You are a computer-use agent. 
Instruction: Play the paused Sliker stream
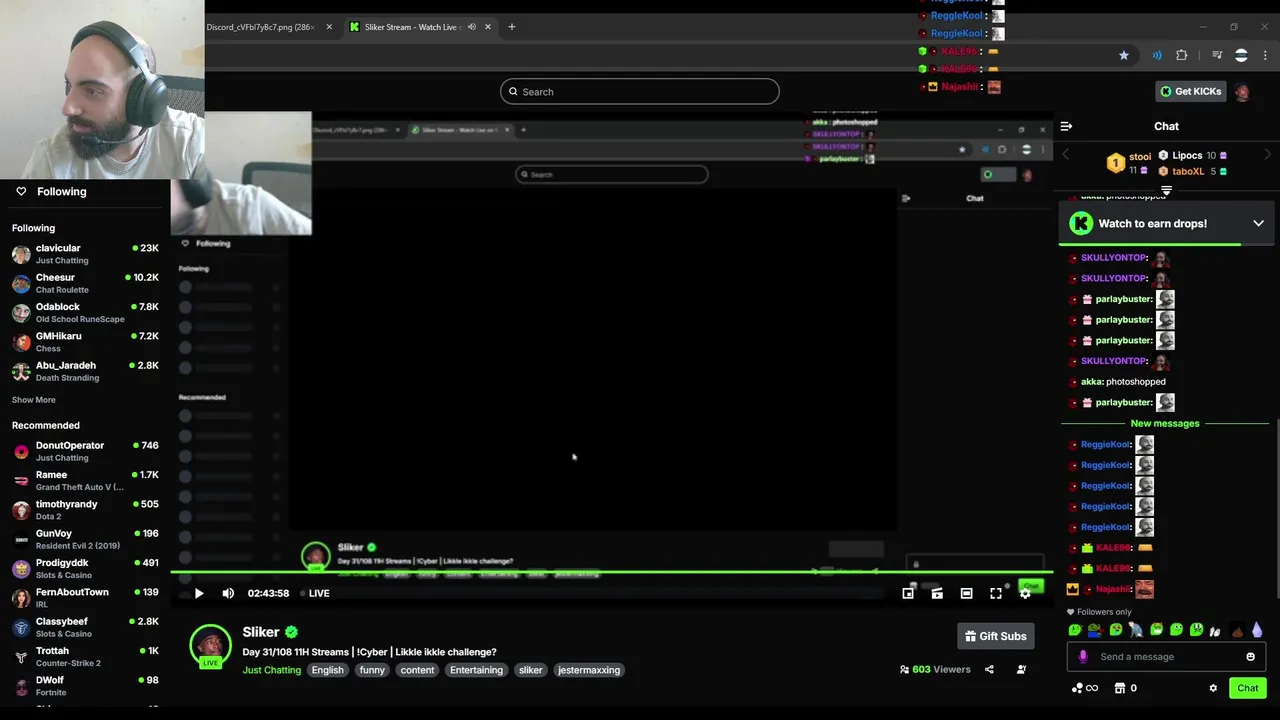pyautogui.click(x=198, y=593)
